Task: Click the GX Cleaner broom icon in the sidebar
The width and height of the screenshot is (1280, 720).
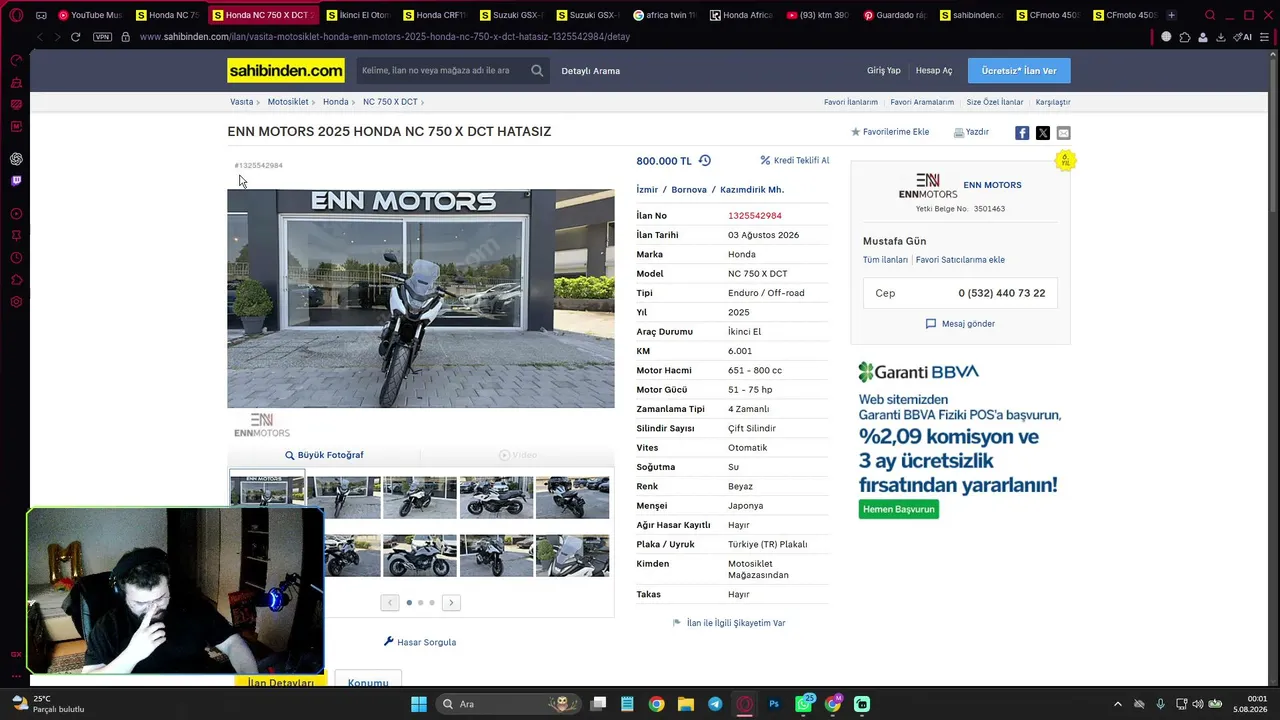Action: point(16,83)
